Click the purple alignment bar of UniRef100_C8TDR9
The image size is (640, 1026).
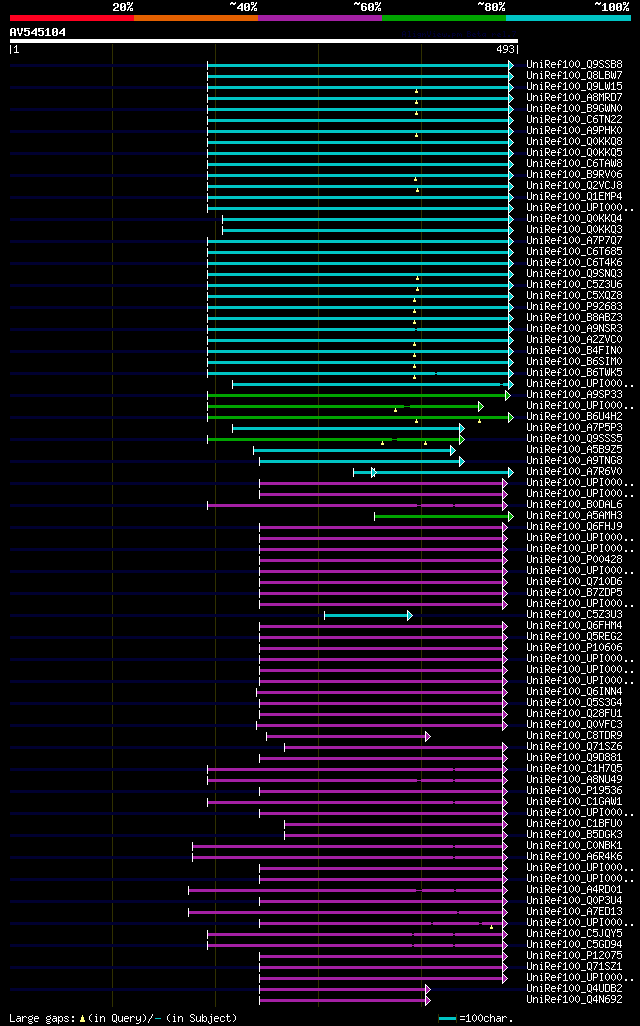pos(348,736)
